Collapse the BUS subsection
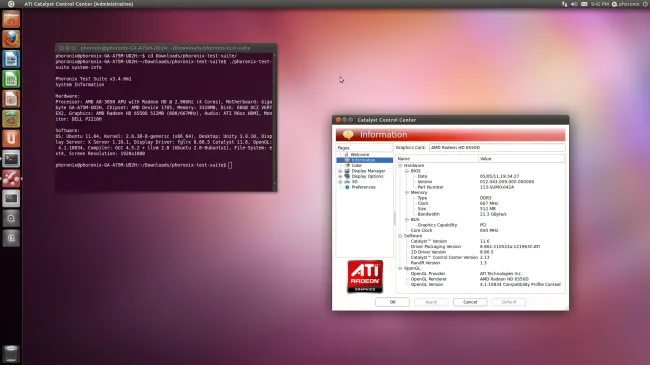Image resolution: width=650 pixels, height=365 pixels. (407, 219)
